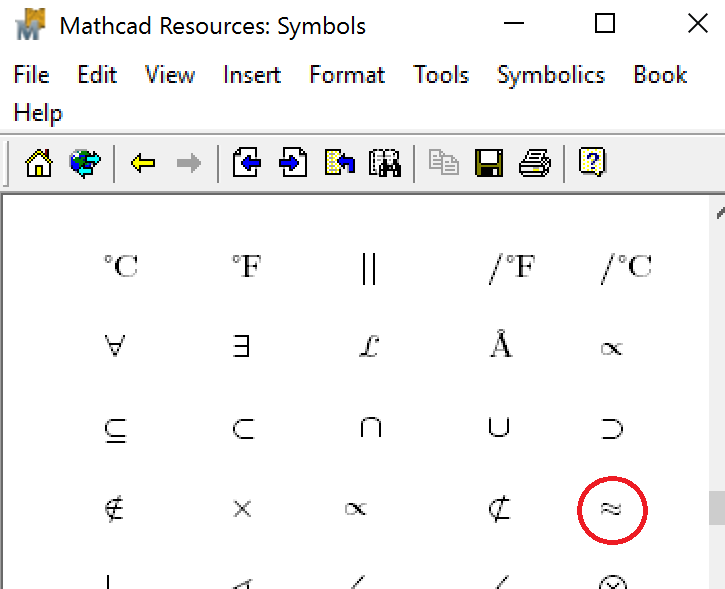Choose the Ångström Å symbol

click(x=501, y=344)
